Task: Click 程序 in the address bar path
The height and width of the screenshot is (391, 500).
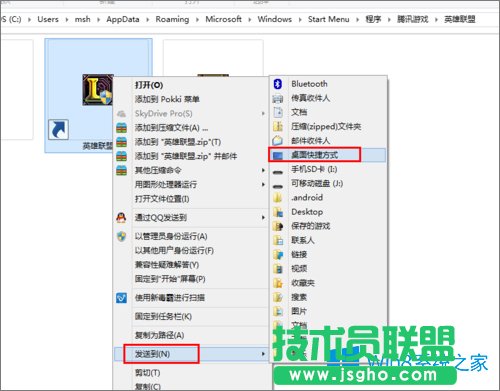Action: (x=373, y=19)
